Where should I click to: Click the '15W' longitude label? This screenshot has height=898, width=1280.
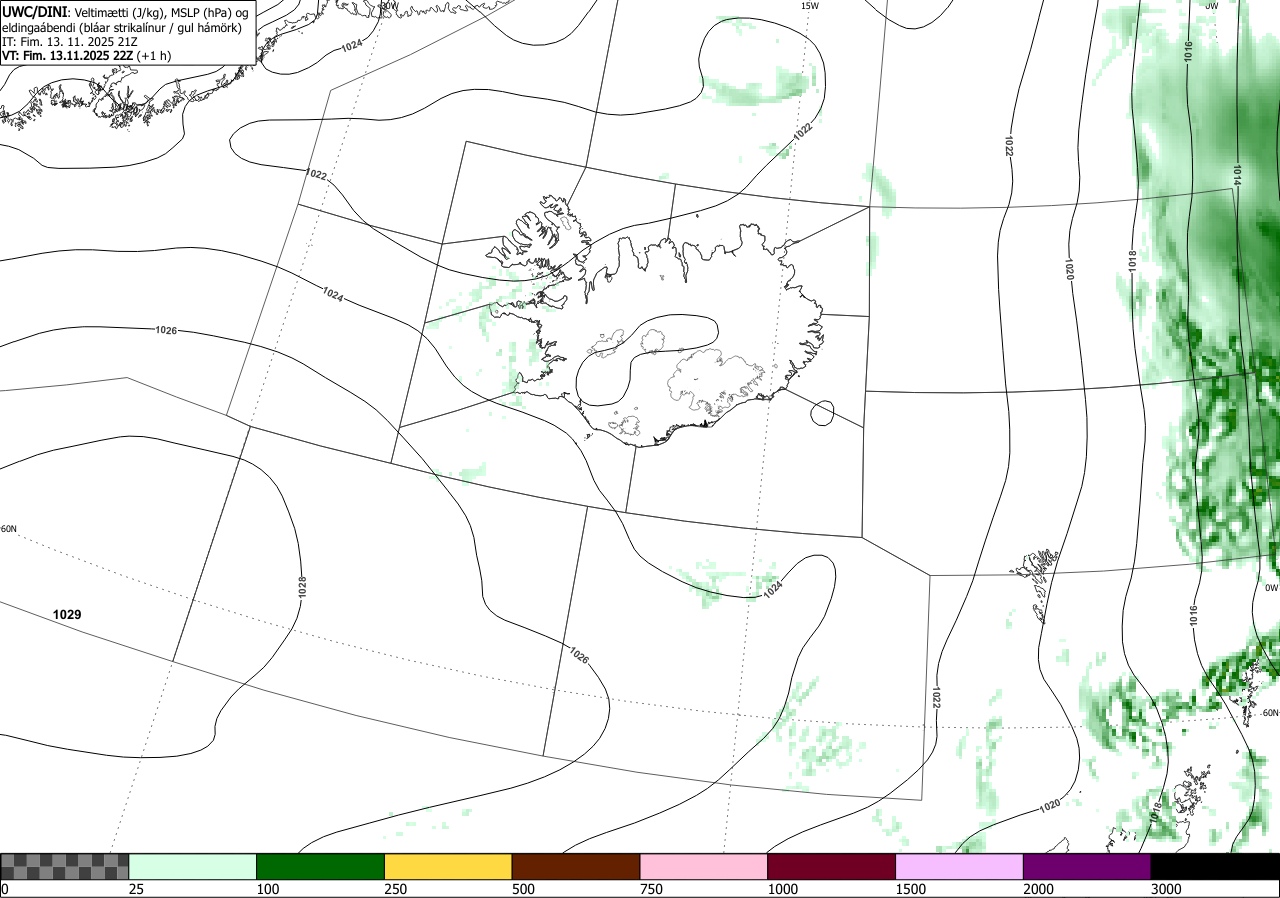coord(809,6)
